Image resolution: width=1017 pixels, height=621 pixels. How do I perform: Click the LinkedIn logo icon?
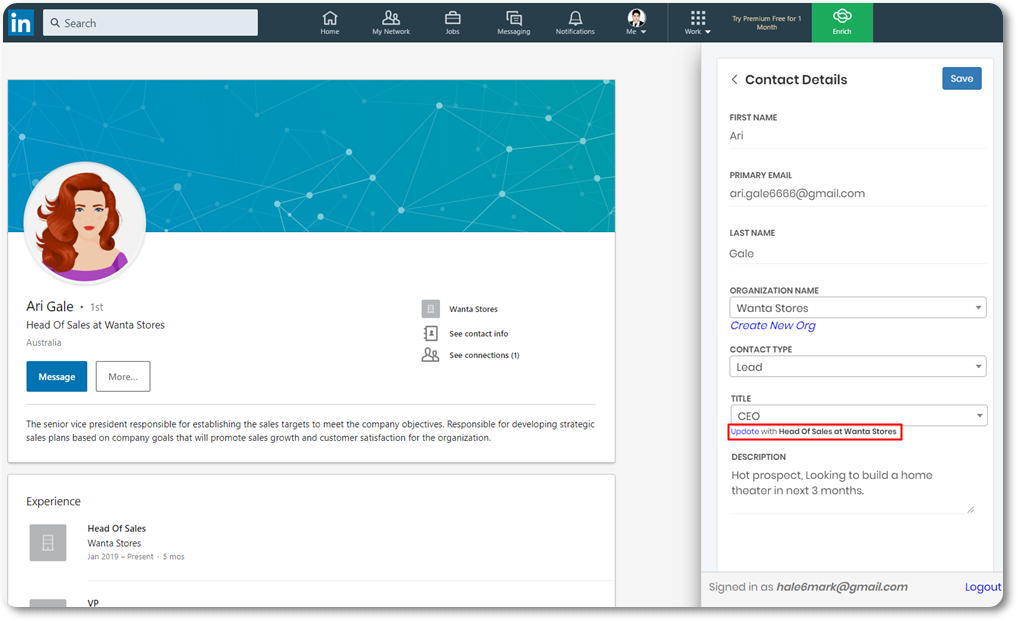20,23
